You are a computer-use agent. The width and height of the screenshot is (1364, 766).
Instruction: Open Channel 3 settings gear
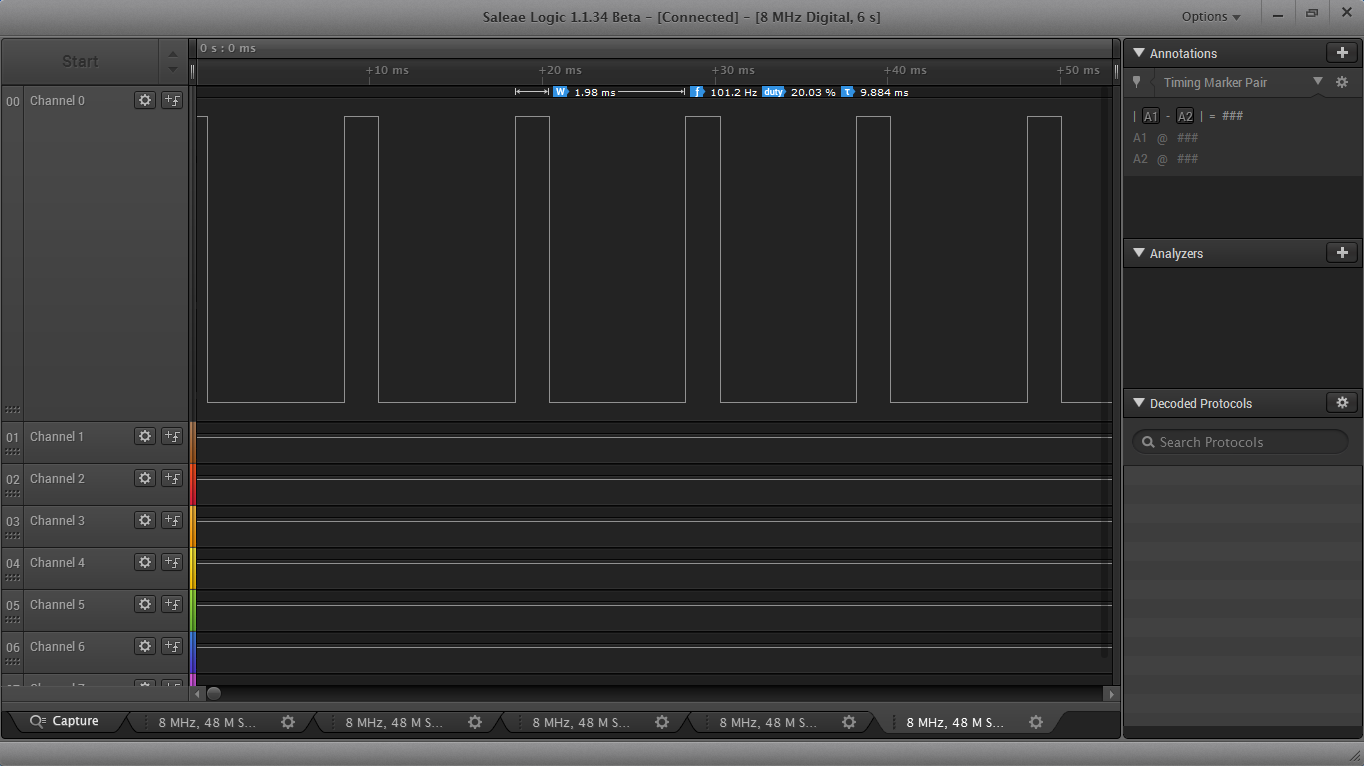coord(145,520)
